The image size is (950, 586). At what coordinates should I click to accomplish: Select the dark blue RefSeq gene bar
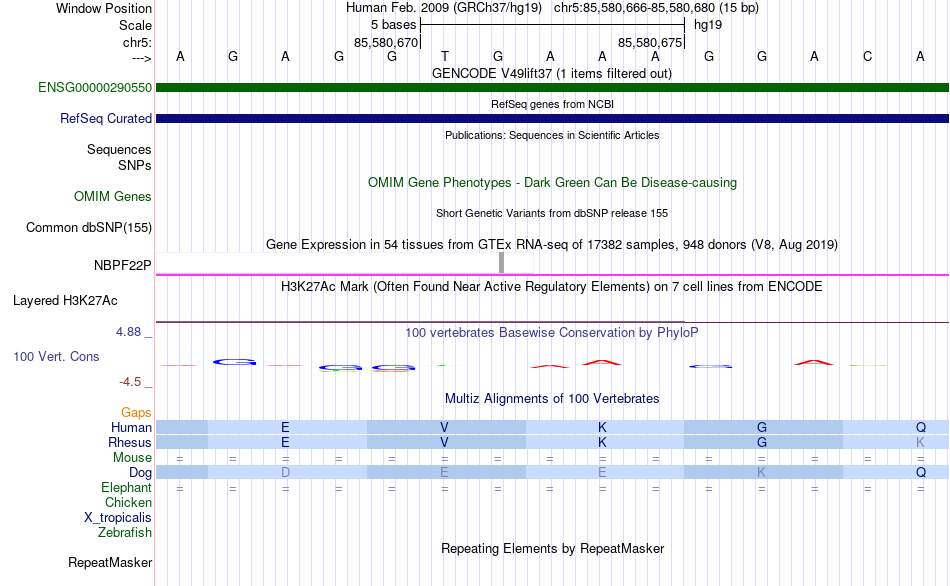coord(552,118)
